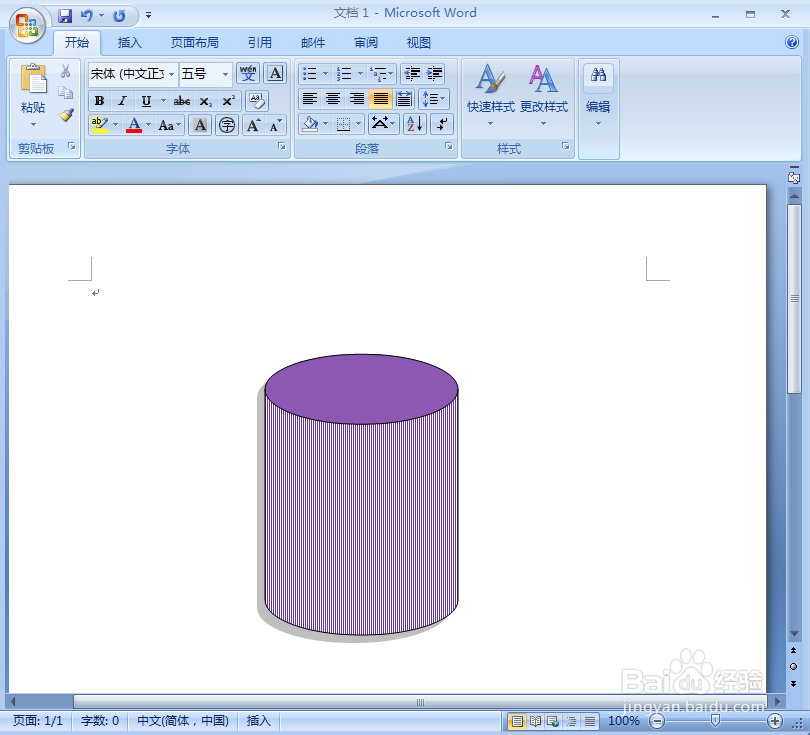Open the Font dialog launcher
This screenshot has height=735, width=810.
click(282, 147)
